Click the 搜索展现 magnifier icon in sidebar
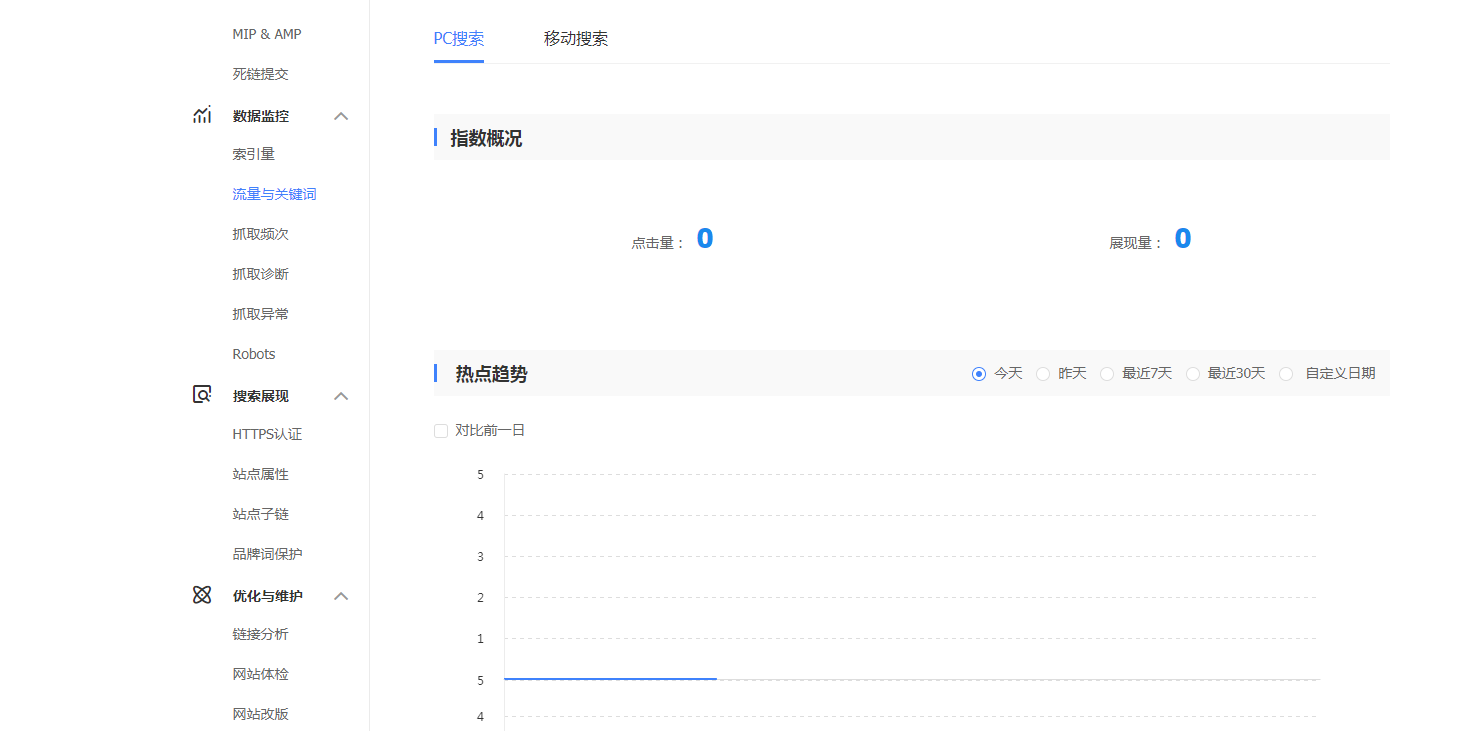Image resolution: width=1457 pixels, height=731 pixels. tap(202, 395)
